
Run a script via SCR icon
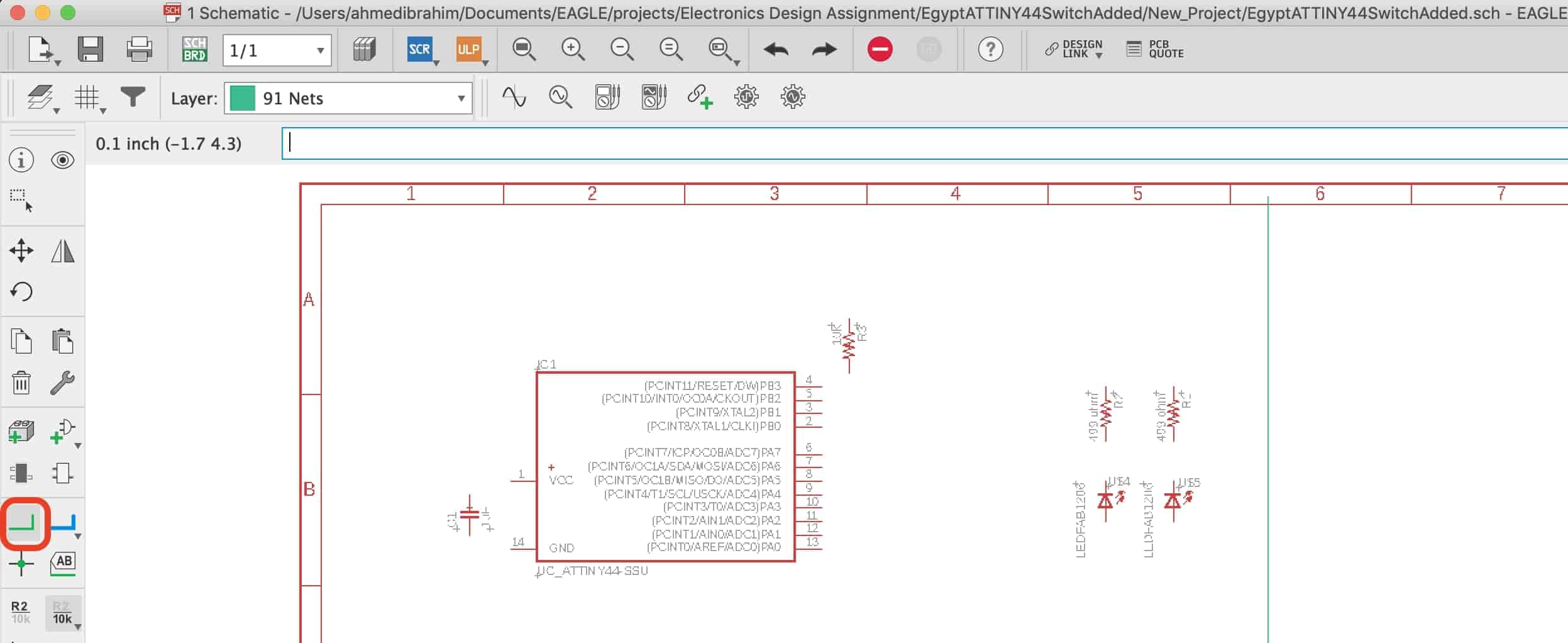pyautogui.click(x=419, y=48)
